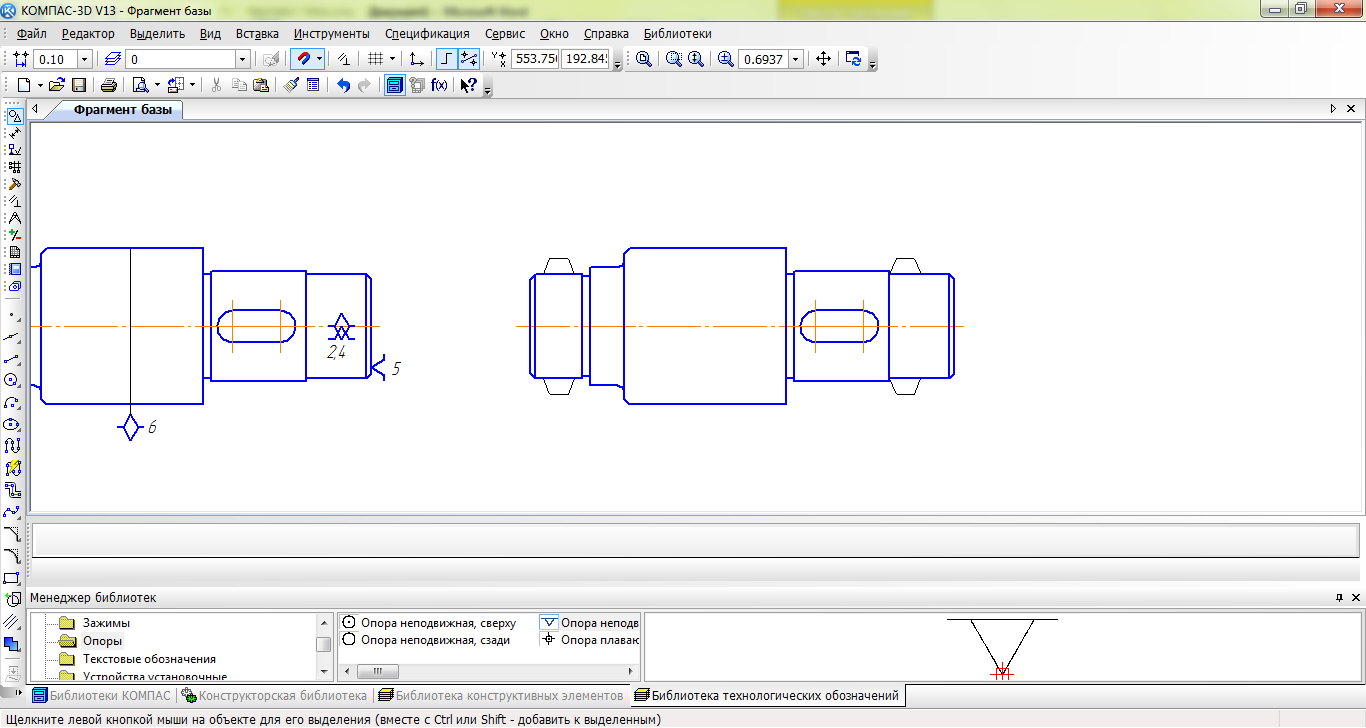
Task: Open the Сервис menu
Action: click(x=505, y=33)
